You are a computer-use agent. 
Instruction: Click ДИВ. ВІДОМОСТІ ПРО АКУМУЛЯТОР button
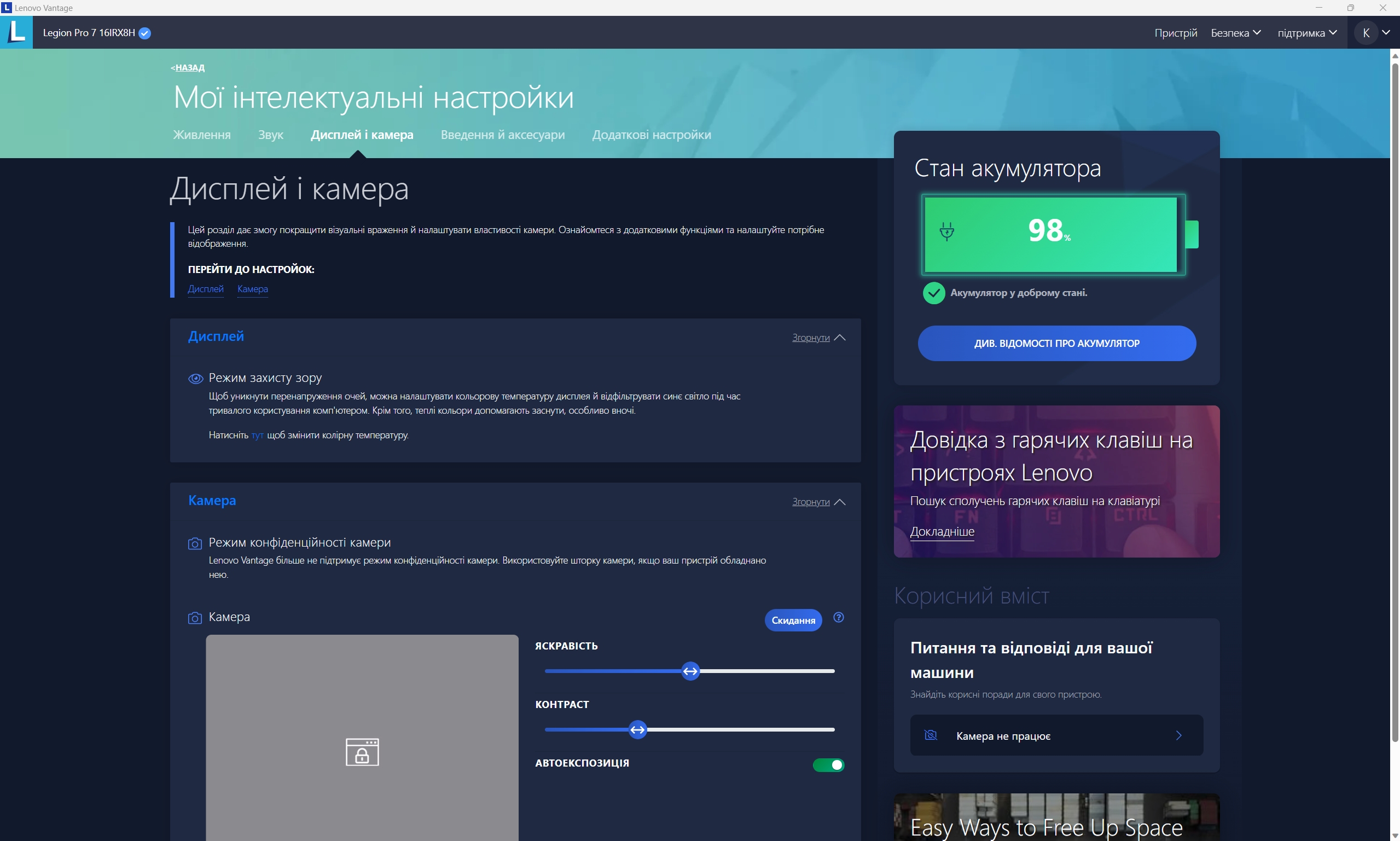[1056, 343]
